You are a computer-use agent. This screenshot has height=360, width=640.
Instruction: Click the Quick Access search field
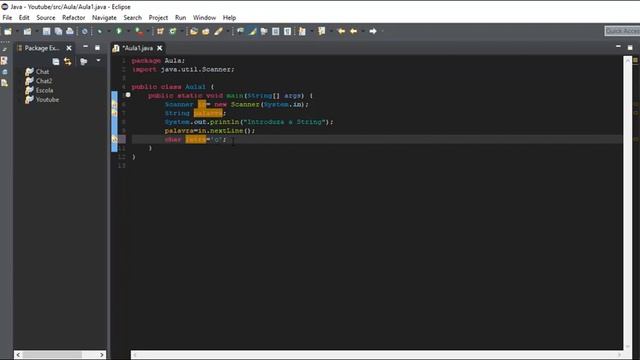[622, 31]
